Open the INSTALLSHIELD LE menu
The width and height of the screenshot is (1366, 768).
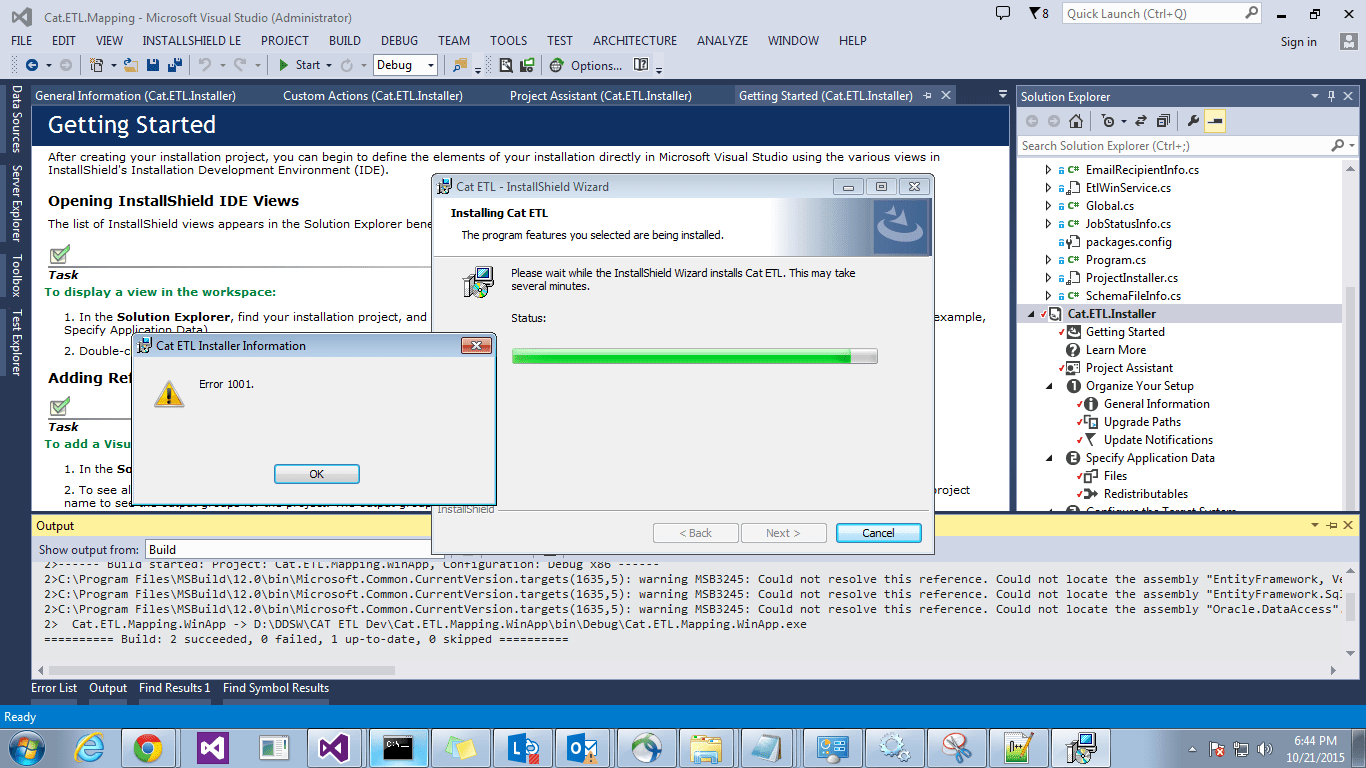pyautogui.click(x=192, y=41)
